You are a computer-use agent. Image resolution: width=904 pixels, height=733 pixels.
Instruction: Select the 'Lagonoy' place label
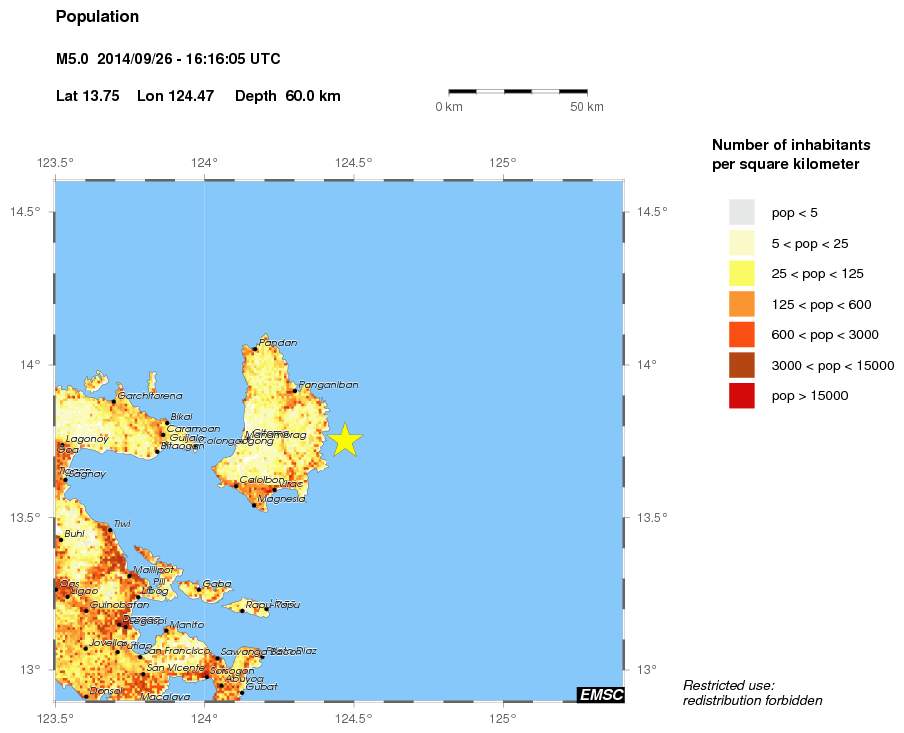(88, 439)
